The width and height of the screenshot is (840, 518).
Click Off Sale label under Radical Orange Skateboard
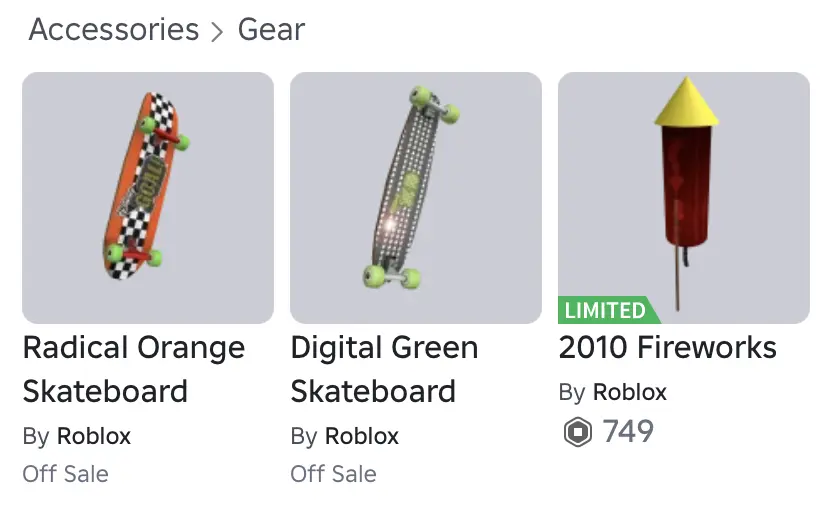pyautogui.click(x=65, y=473)
